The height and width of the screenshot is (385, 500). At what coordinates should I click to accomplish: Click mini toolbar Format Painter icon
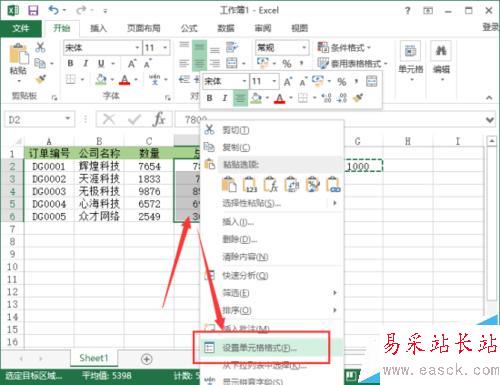[x=358, y=98]
